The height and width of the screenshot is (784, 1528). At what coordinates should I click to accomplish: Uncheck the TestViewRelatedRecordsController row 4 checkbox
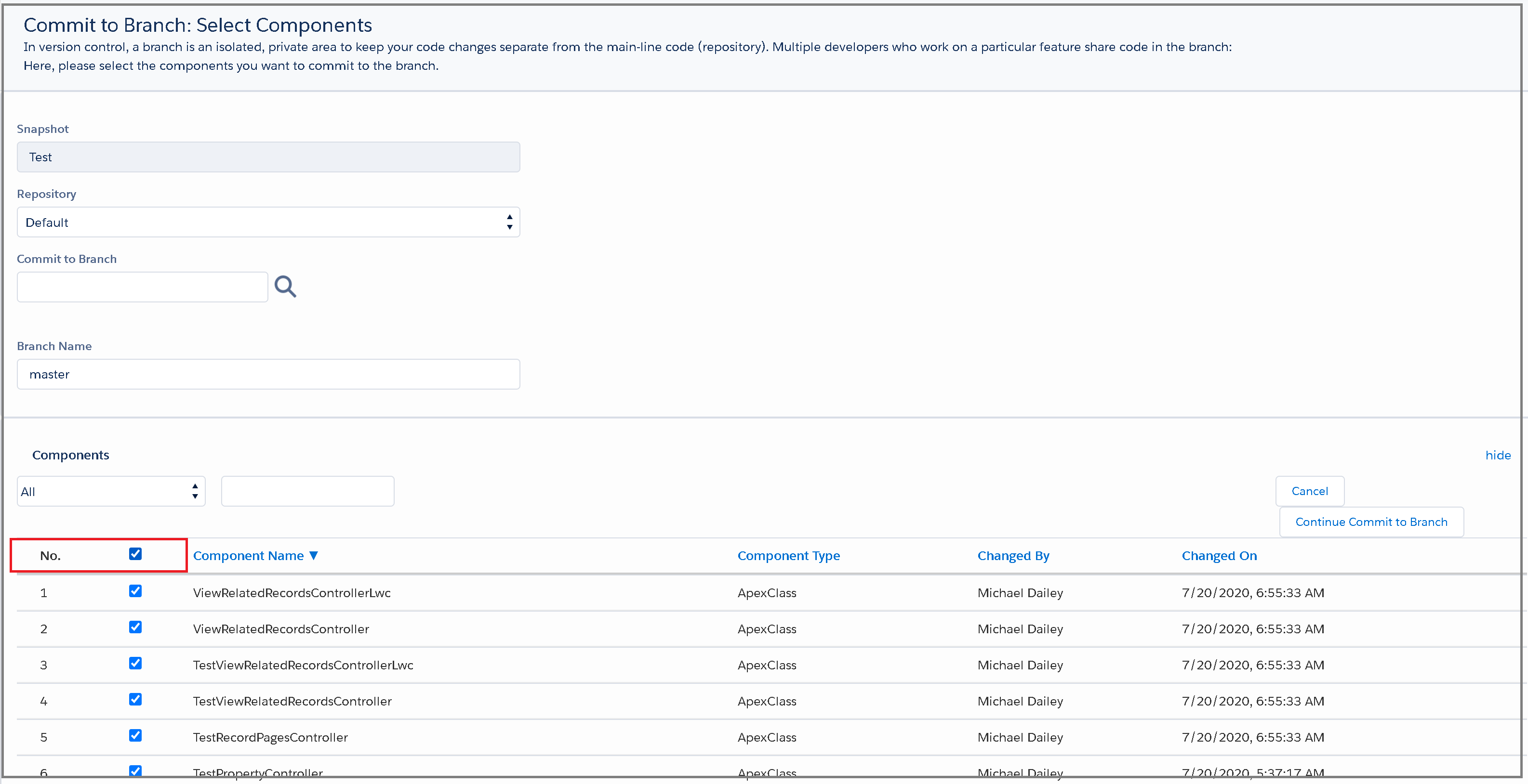pyautogui.click(x=135, y=699)
